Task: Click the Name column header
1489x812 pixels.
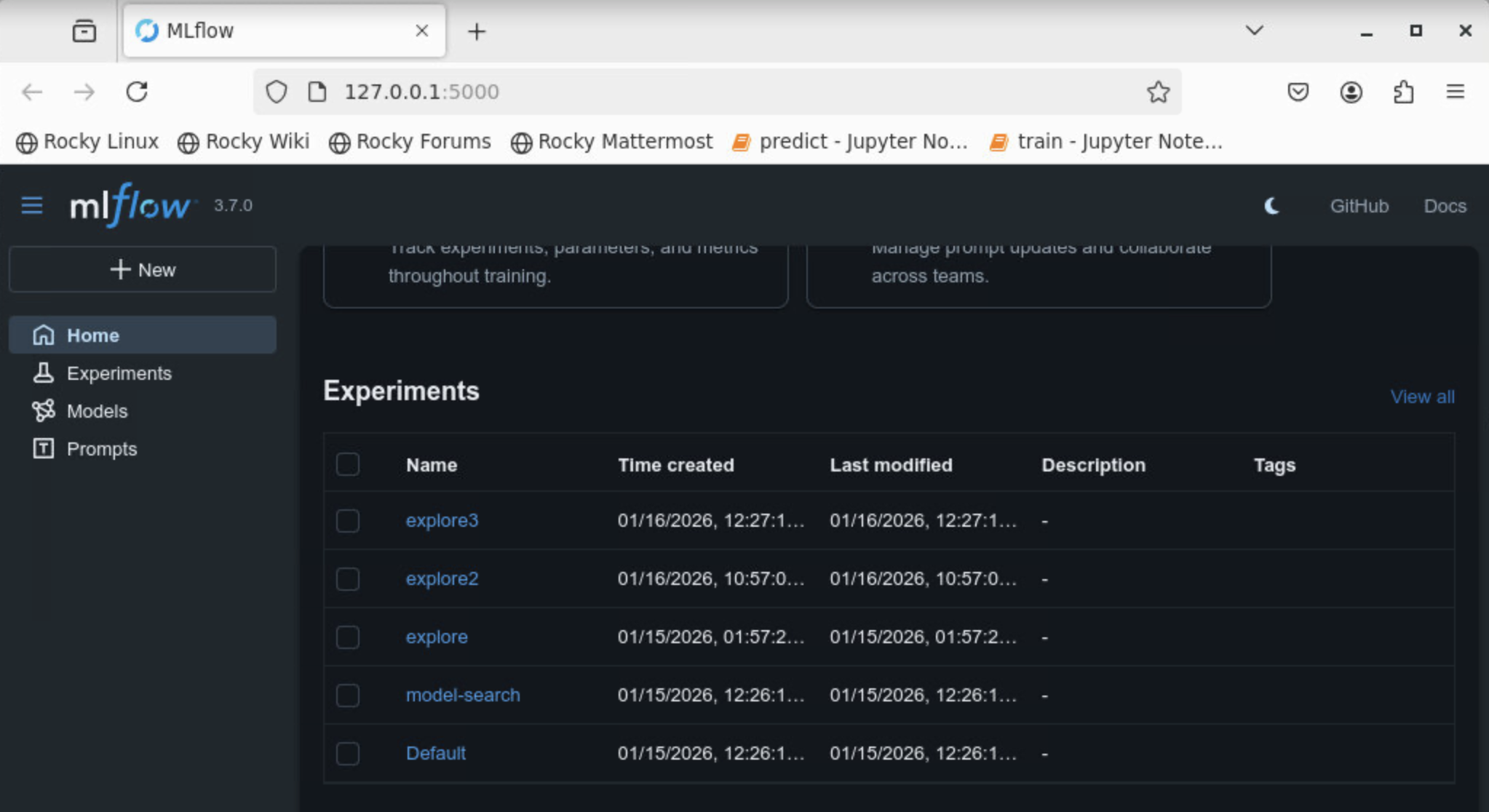Action: [432, 465]
